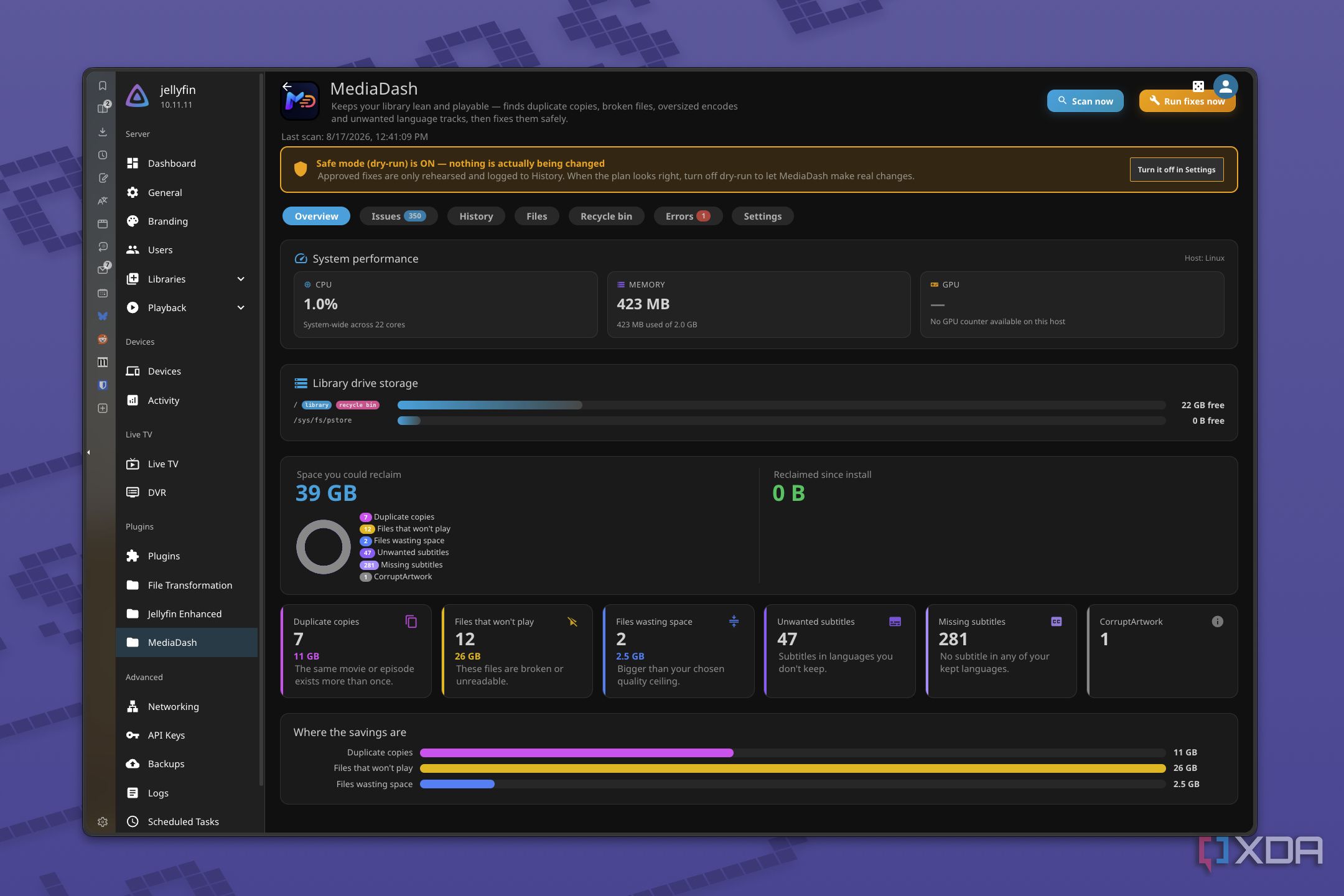Open the Errors tab
The image size is (1344, 896).
688,216
